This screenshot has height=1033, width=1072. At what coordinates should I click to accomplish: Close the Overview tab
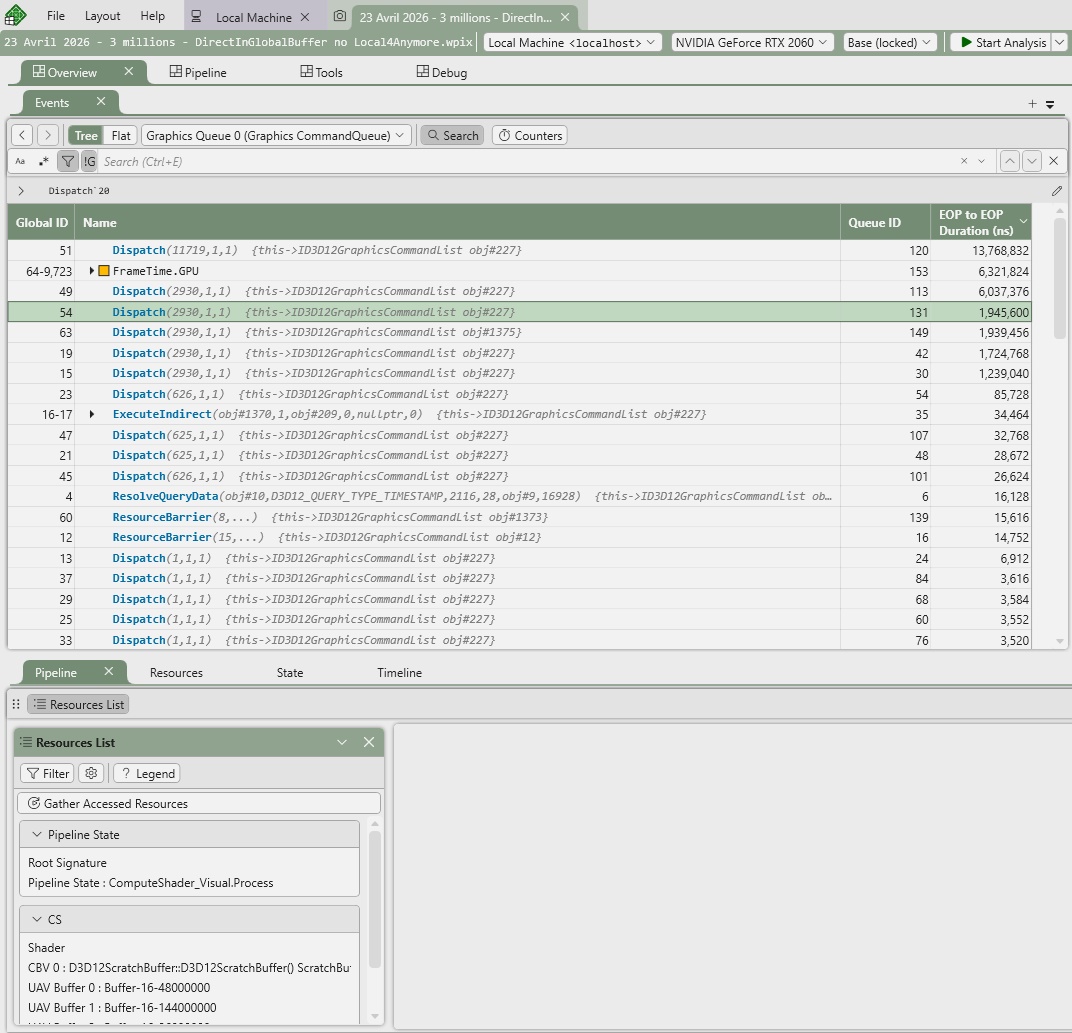[129, 71]
